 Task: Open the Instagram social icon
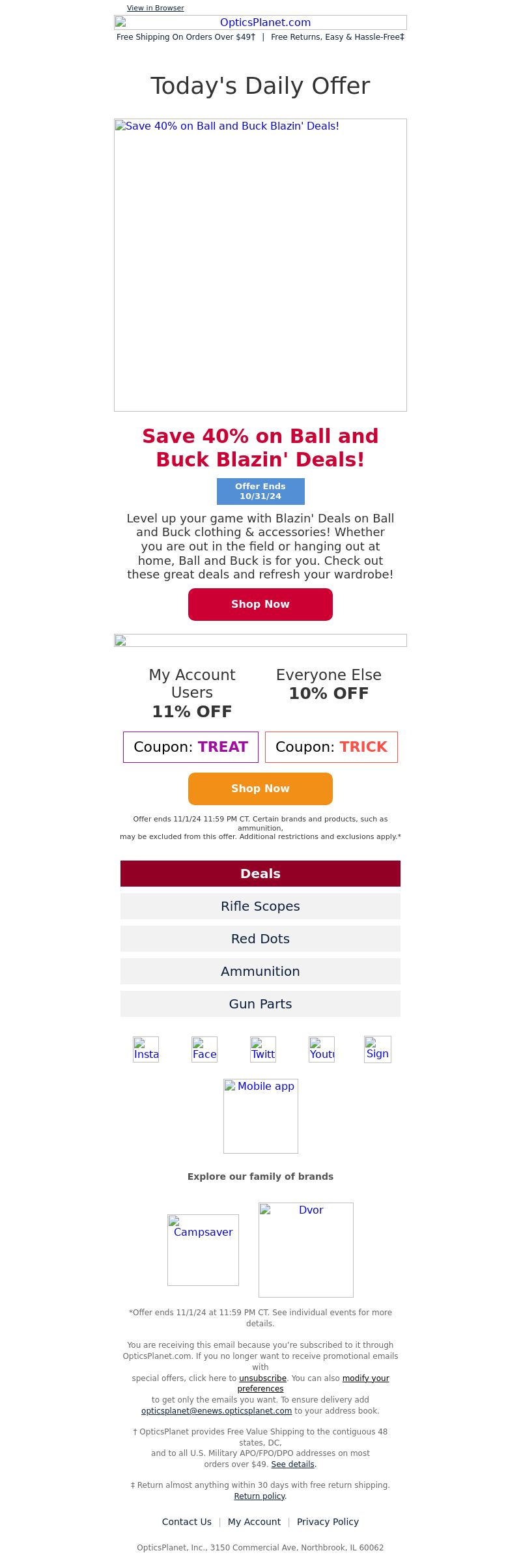(146, 1049)
